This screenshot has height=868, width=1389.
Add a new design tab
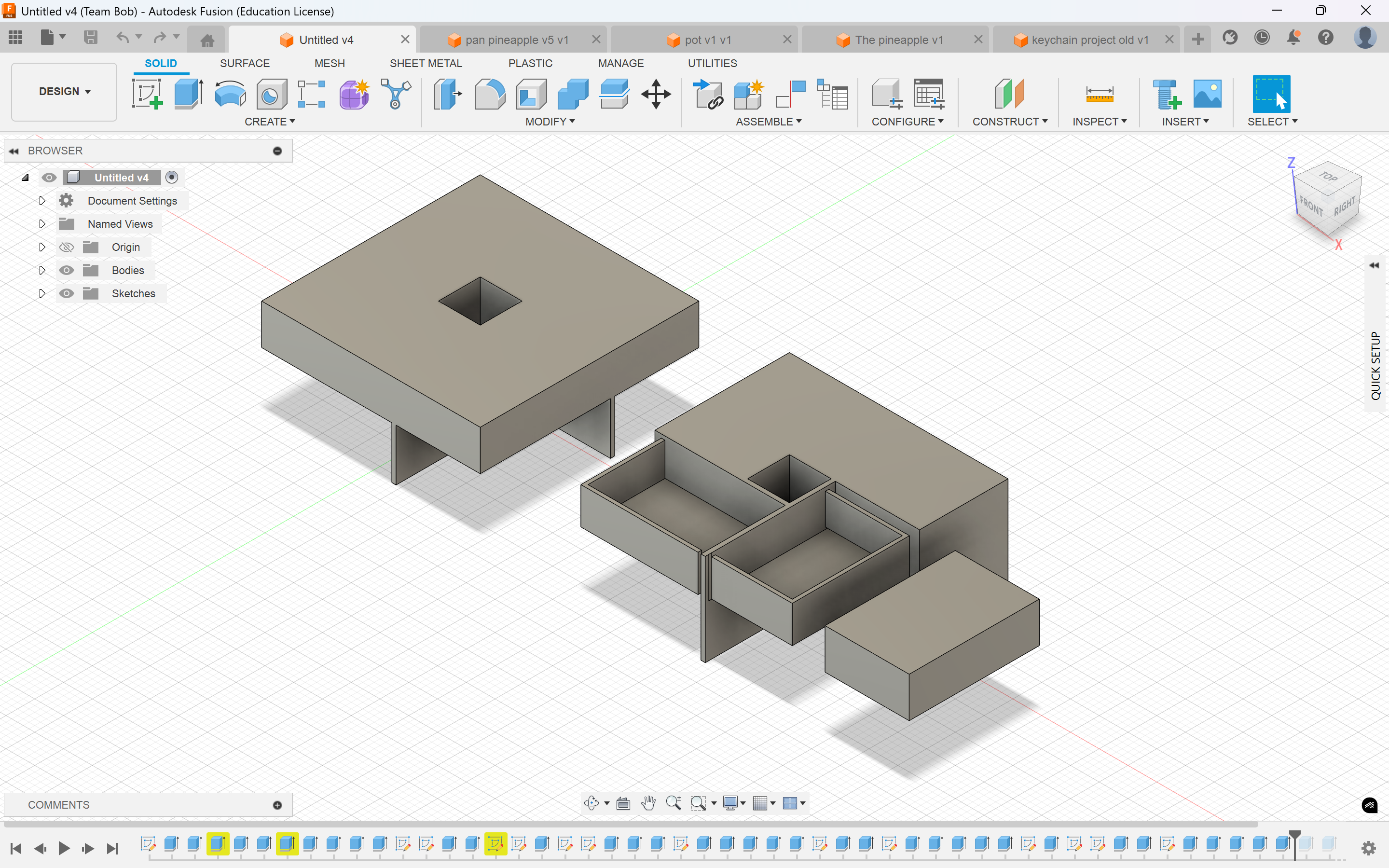click(x=1198, y=39)
